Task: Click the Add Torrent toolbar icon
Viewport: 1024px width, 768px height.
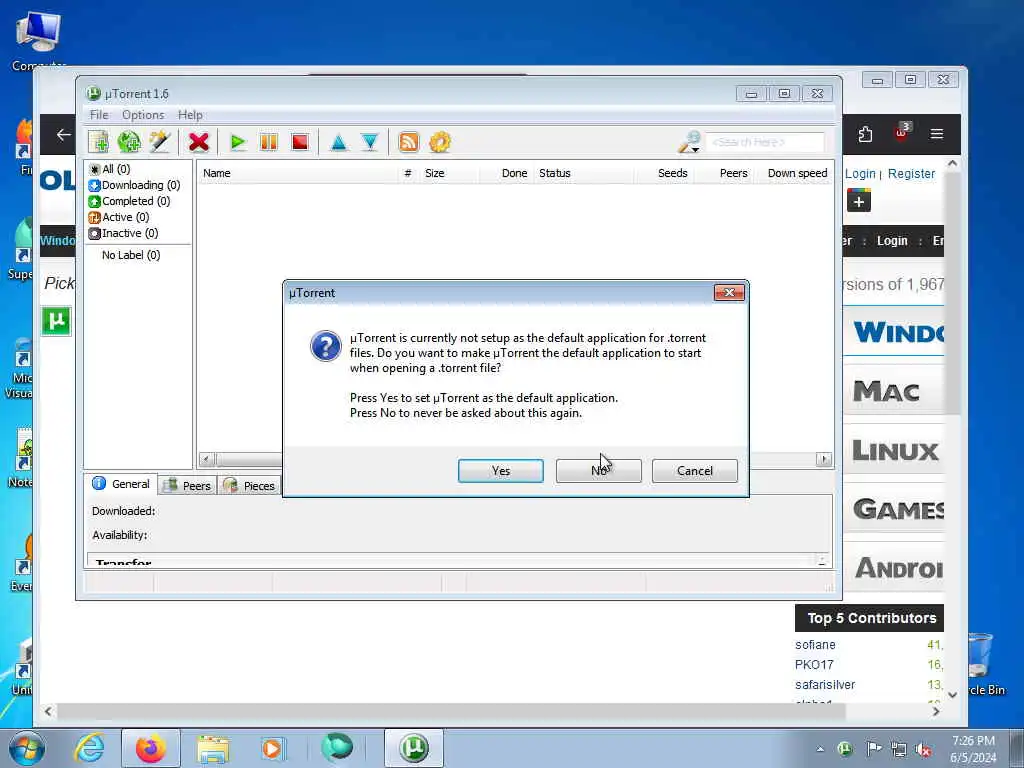Action: point(99,142)
